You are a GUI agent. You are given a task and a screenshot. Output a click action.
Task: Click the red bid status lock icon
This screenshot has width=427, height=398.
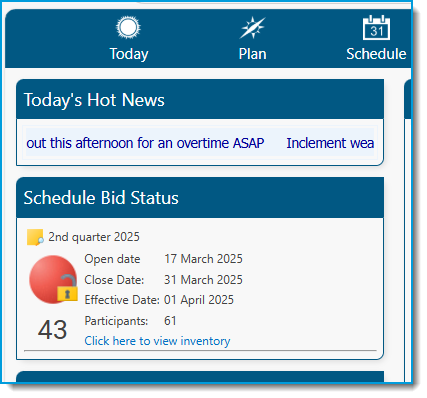tap(53, 279)
